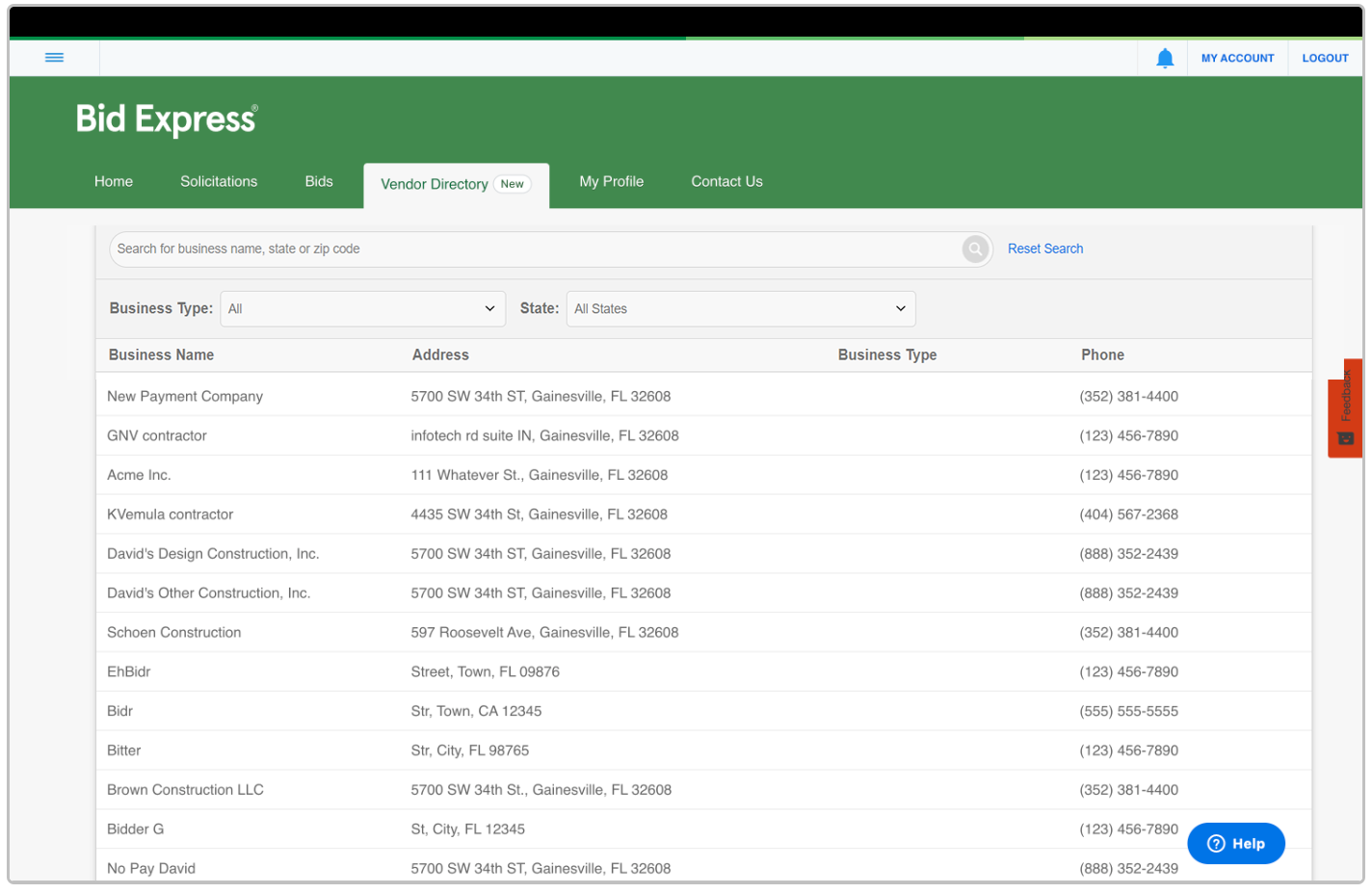
Task: Select the Vendor Directory tab
Action: coord(456,185)
